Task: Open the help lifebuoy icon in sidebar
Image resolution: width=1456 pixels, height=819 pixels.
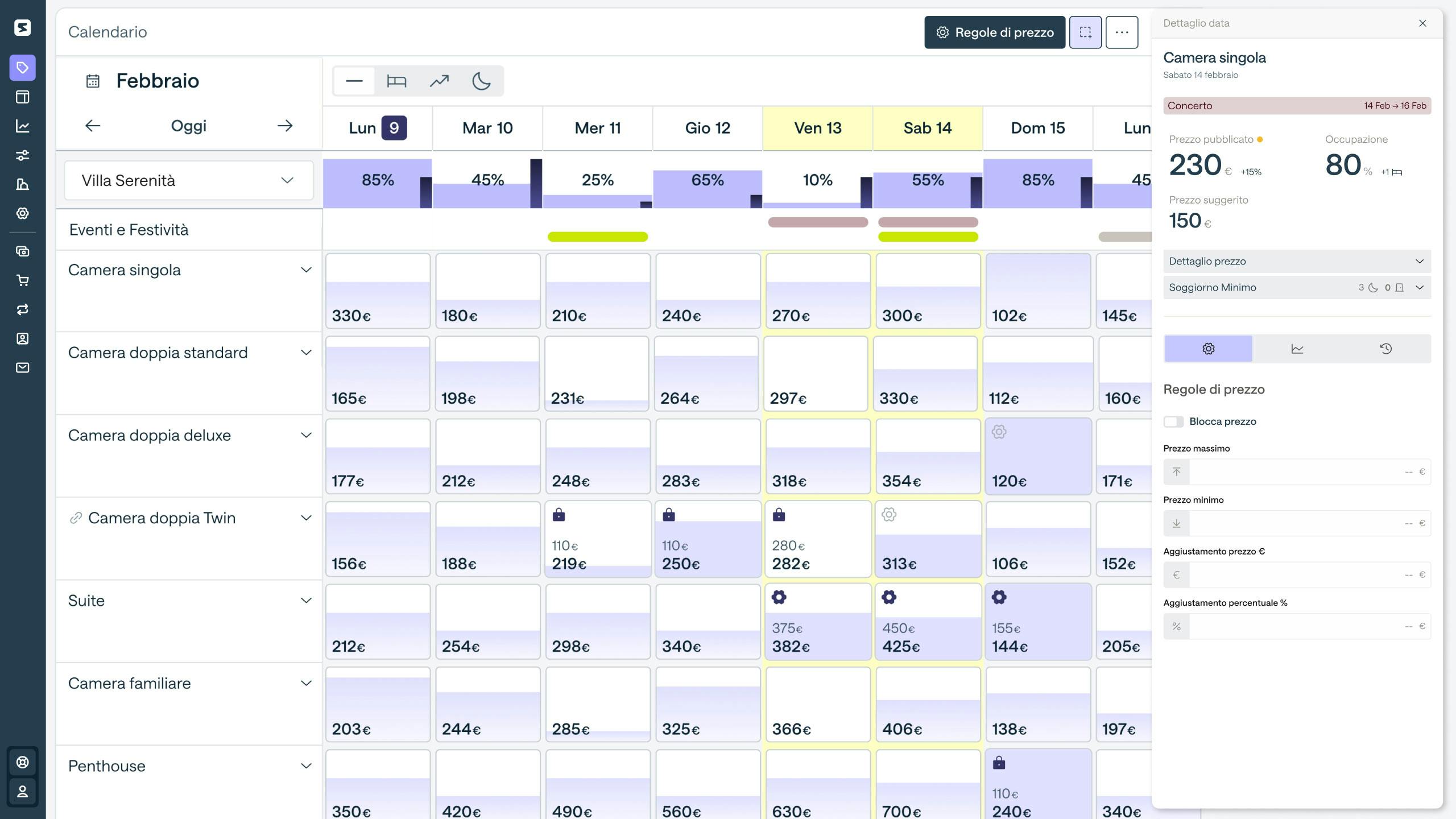Action: coord(22,762)
